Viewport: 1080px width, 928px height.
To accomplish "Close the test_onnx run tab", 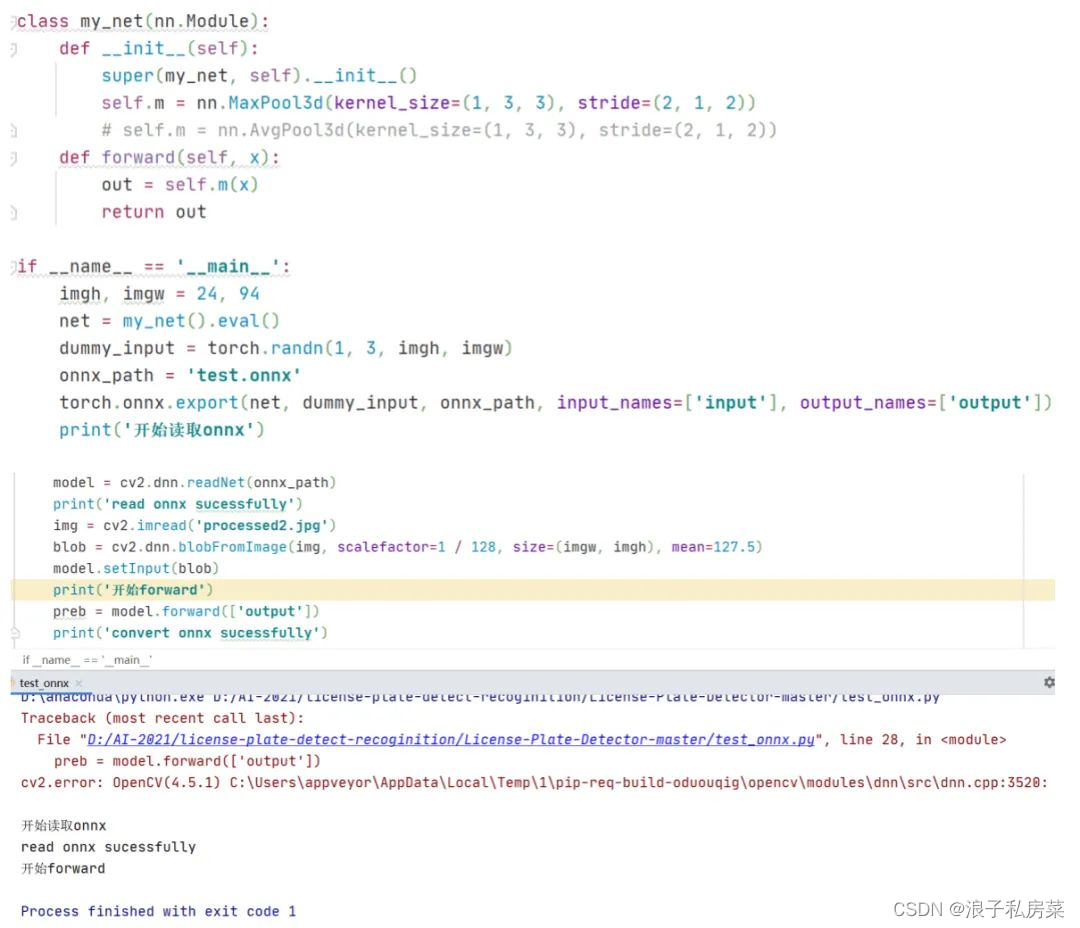I will point(79,683).
